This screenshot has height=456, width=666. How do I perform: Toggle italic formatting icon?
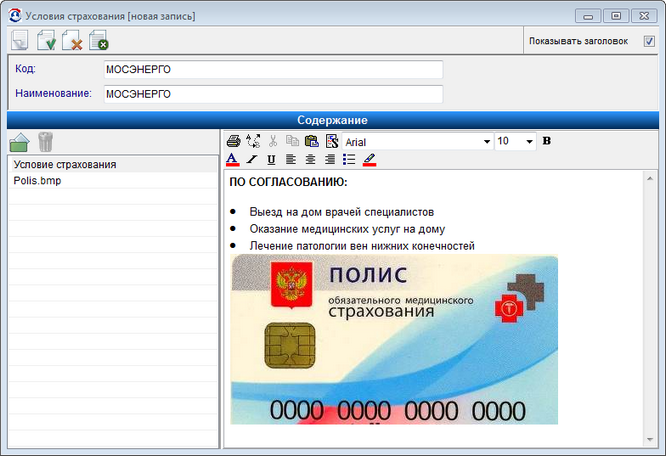(252, 159)
